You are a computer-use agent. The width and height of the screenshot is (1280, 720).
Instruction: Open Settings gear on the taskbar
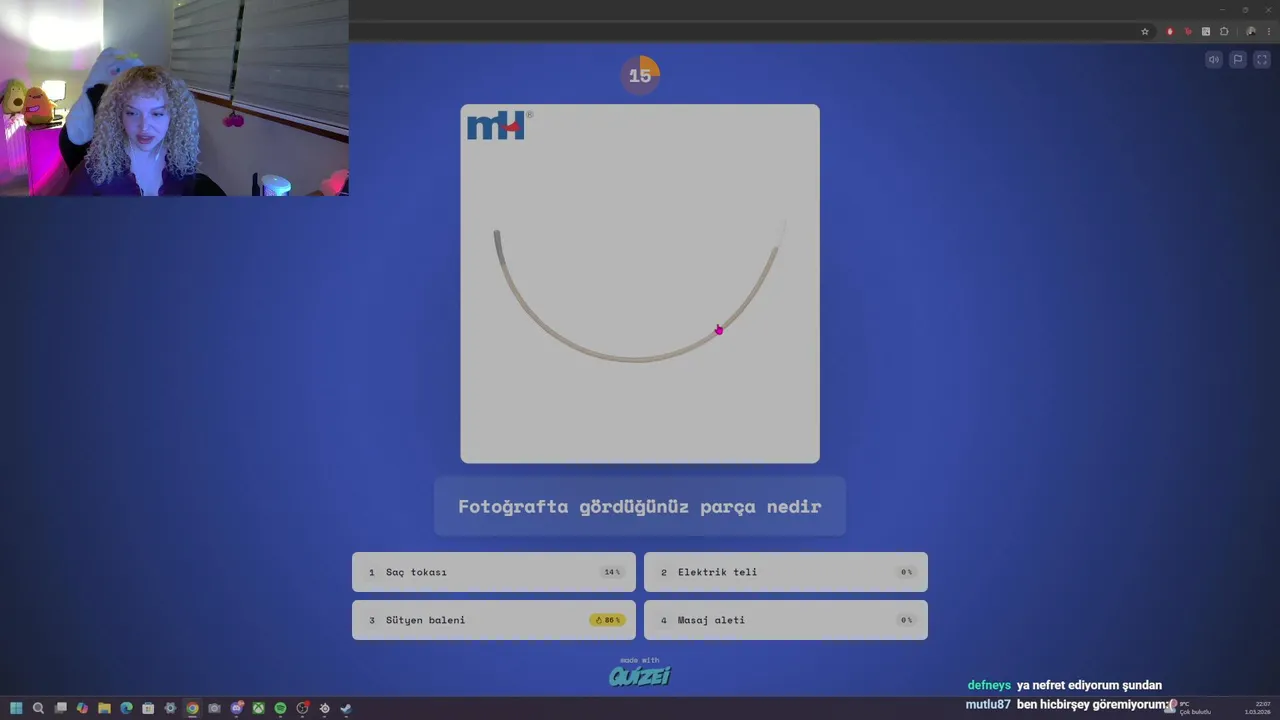click(170, 708)
